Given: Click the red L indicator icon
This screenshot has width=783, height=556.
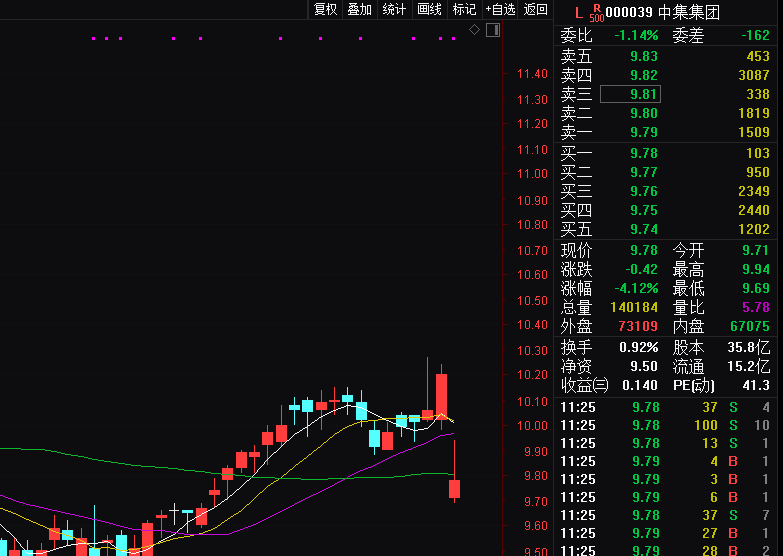Looking at the screenshot, I should [579, 13].
